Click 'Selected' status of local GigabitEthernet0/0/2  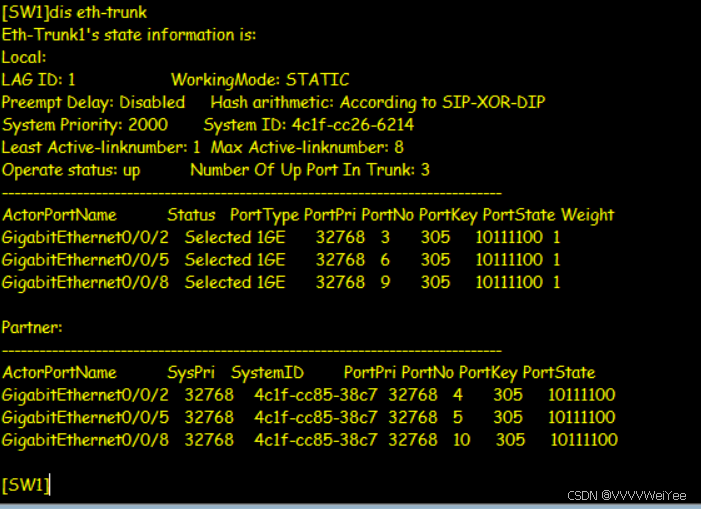coord(218,237)
